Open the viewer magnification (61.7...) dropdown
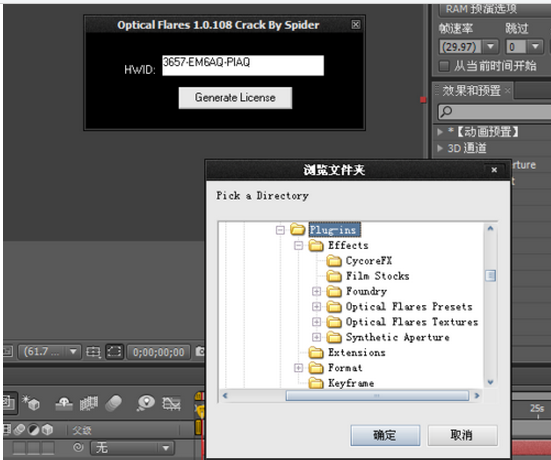 pos(50,351)
